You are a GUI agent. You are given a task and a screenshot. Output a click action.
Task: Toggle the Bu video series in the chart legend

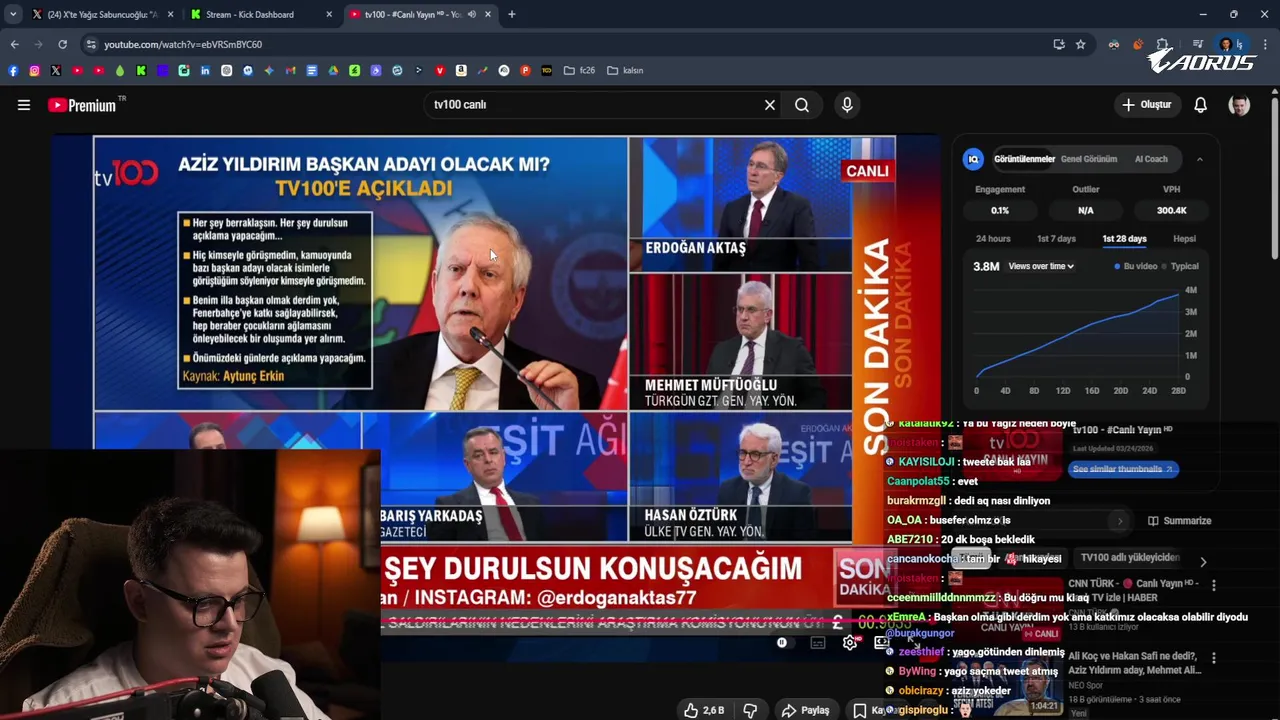1136,267
